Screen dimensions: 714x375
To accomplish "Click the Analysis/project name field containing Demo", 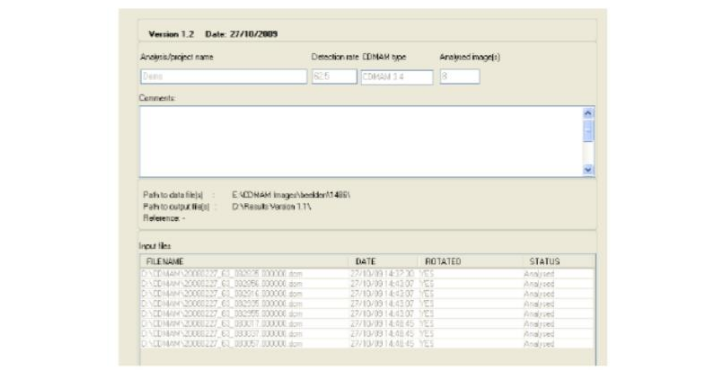I will click(x=224, y=76).
